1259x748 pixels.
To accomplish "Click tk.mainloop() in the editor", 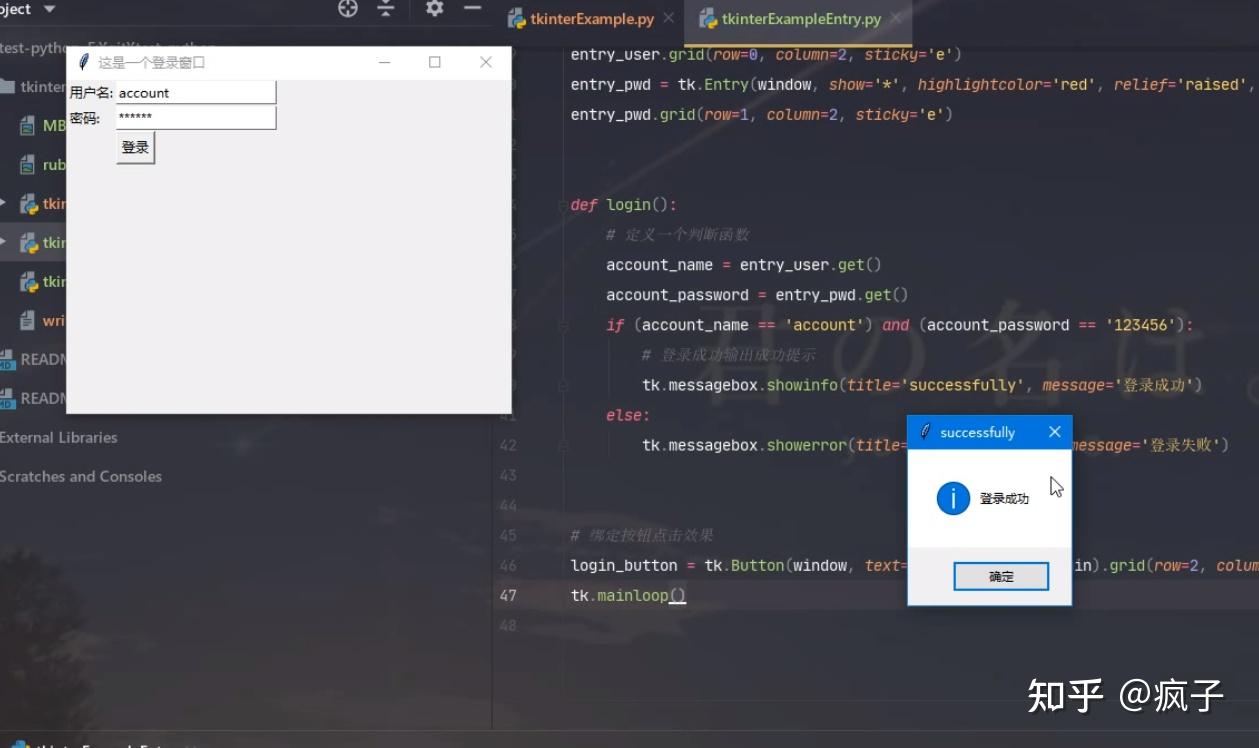I will click(x=628, y=595).
